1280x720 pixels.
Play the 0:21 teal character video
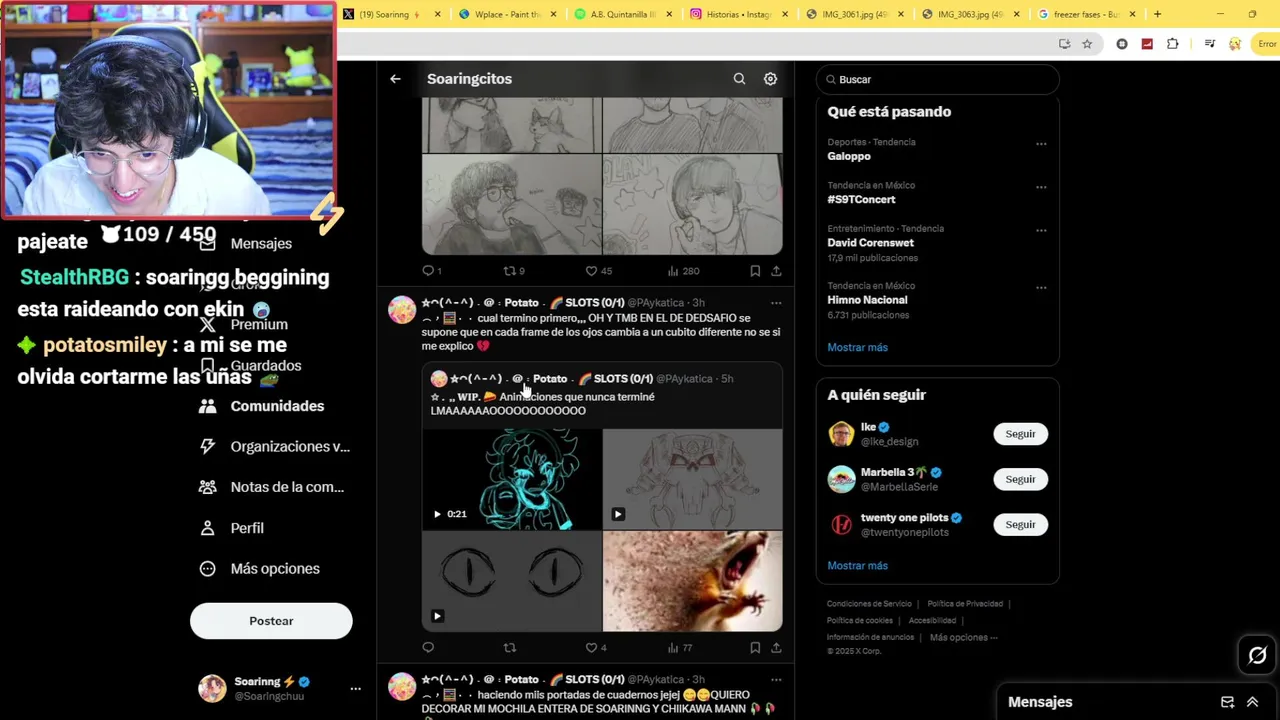pyautogui.click(x=512, y=479)
